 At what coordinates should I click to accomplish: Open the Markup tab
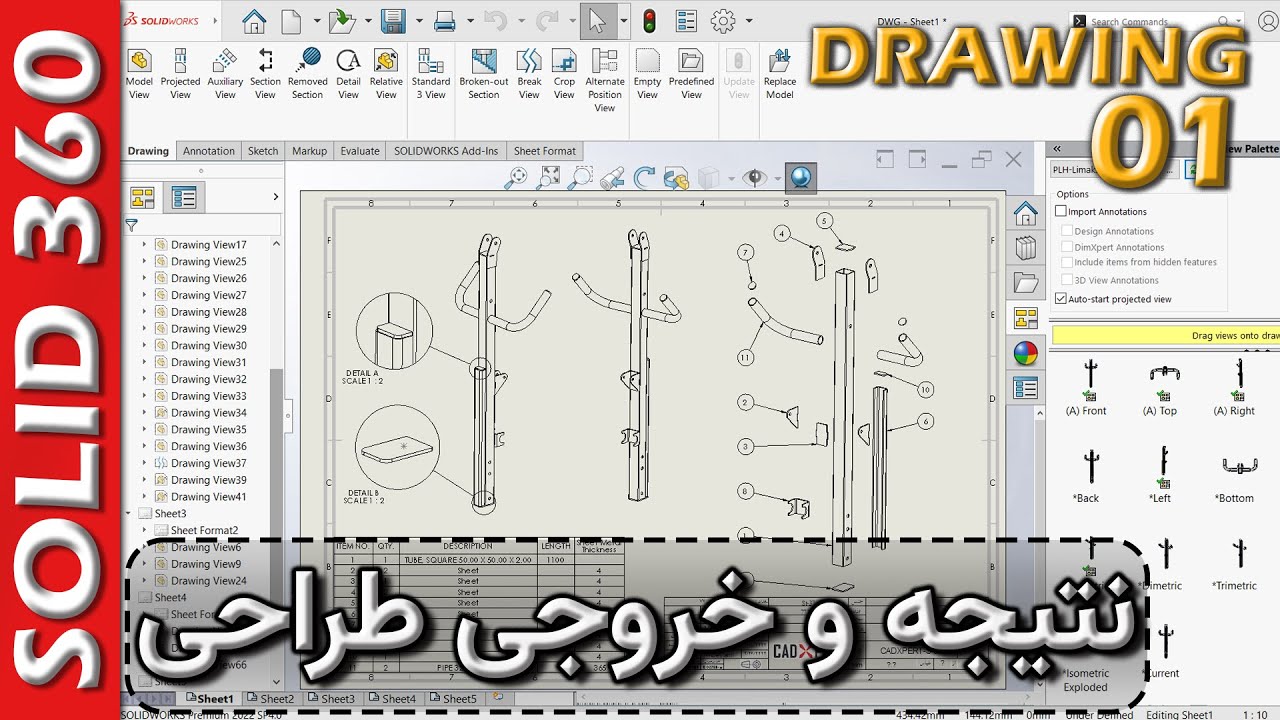pos(309,151)
